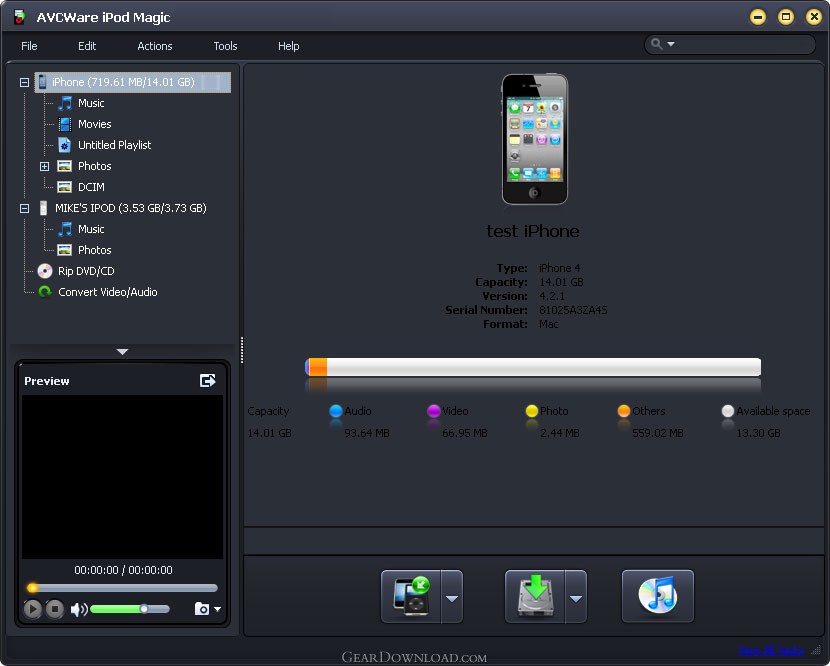The width and height of the screenshot is (830, 666).
Task: Expand the iPhone Photos node
Action: click(44, 166)
